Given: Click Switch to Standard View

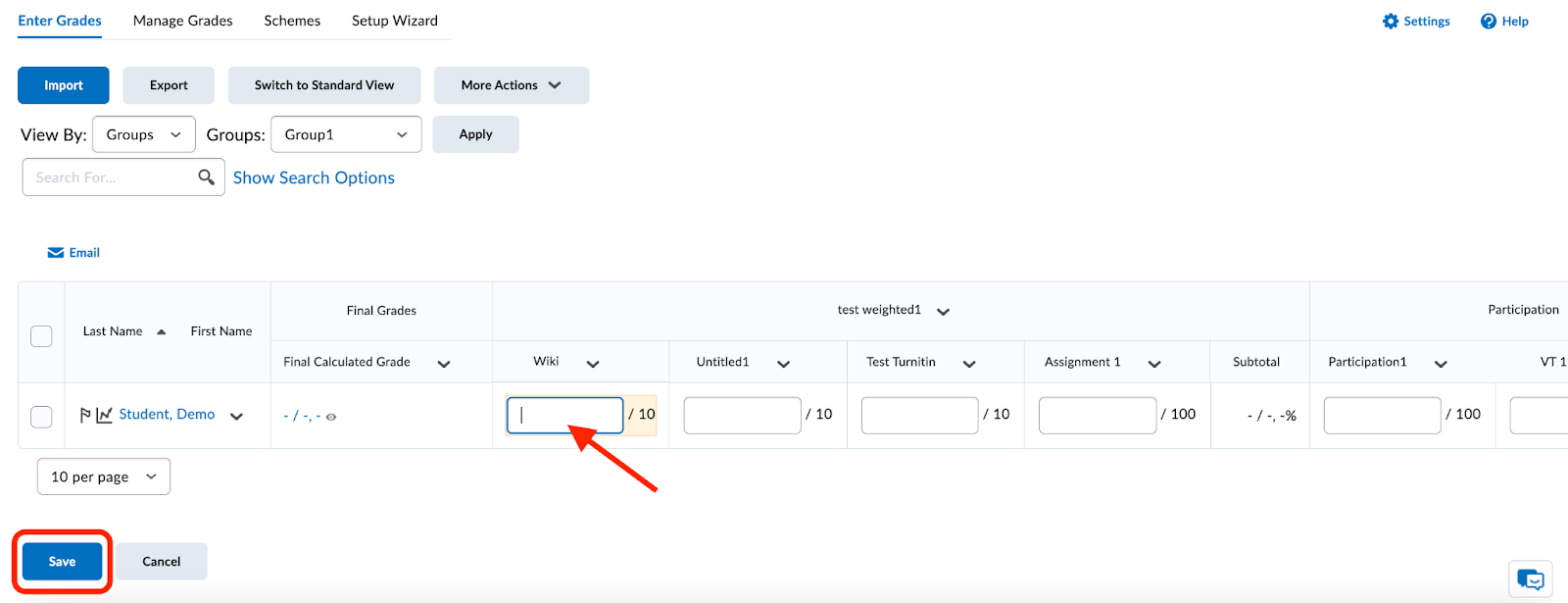Looking at the screenshot, I should [324, 85].
